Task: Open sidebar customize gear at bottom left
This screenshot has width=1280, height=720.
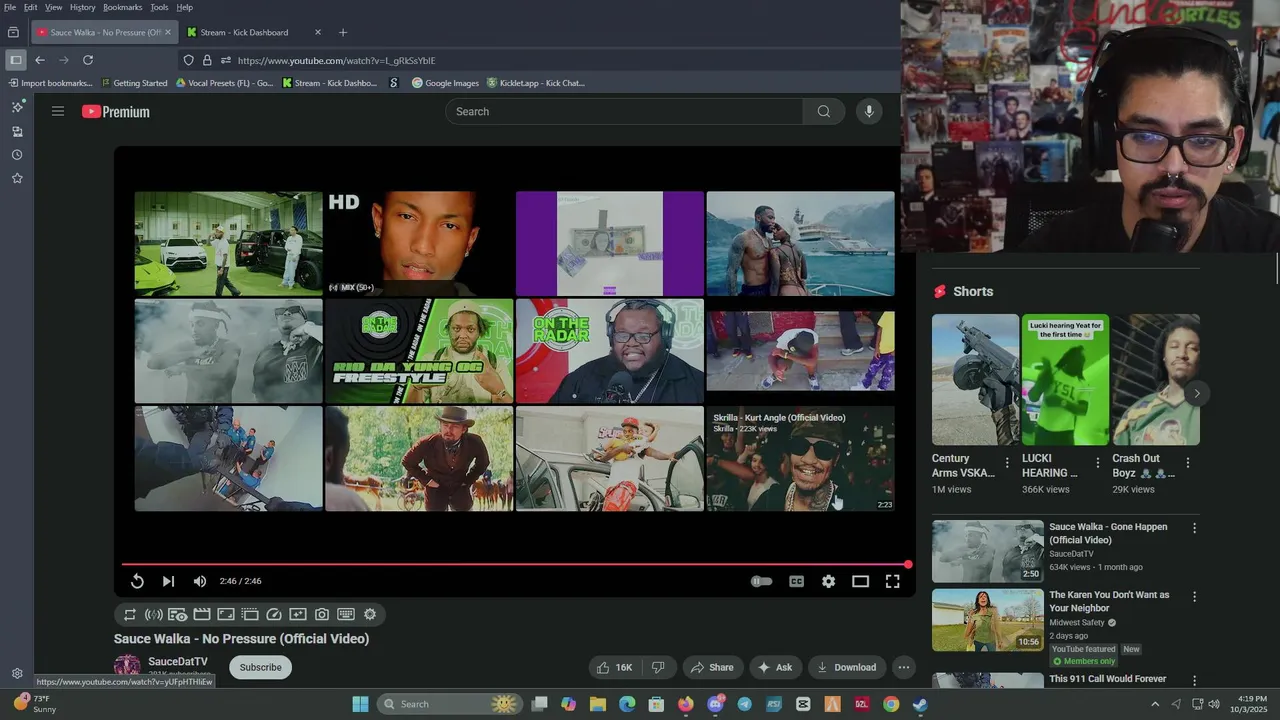Action: (17, 674)
